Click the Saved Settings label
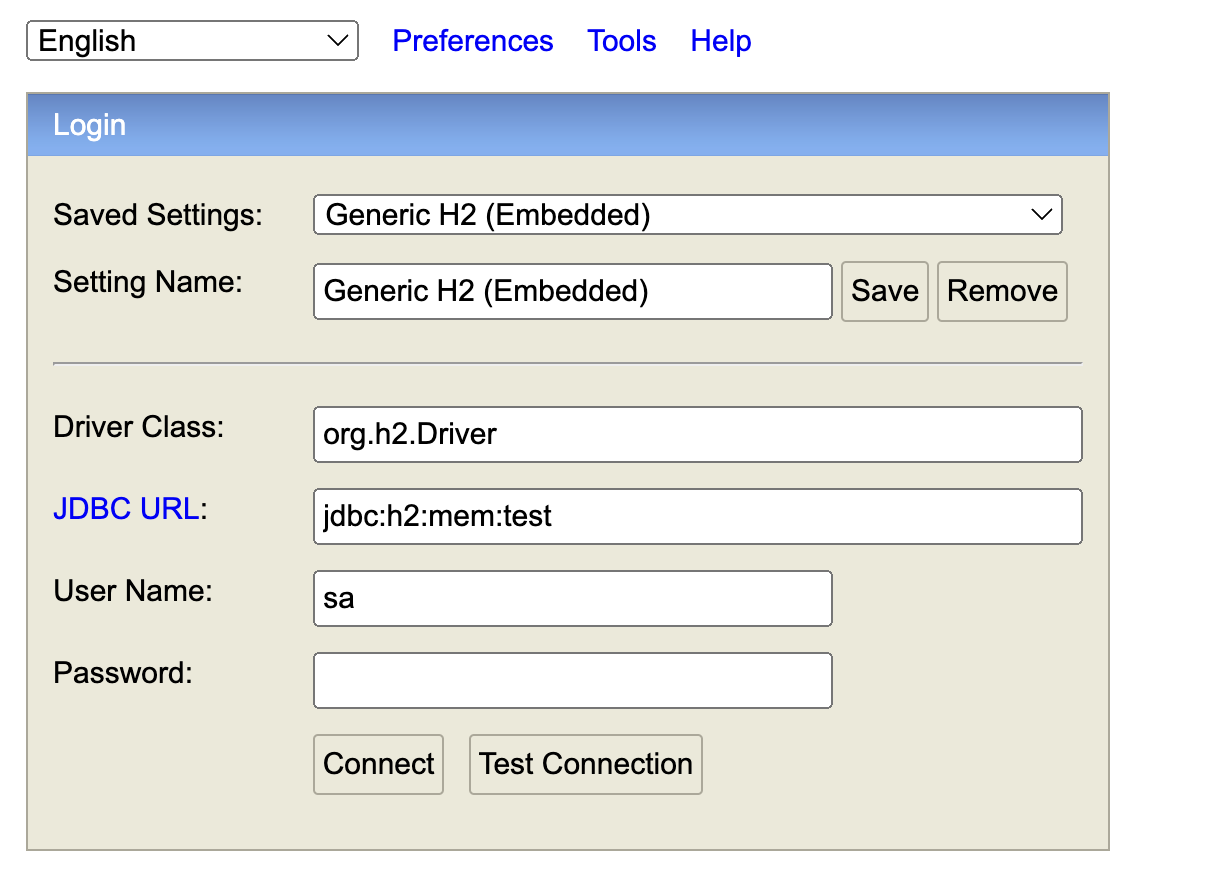This screenshot has width=1224, height=894. [158, 215]
